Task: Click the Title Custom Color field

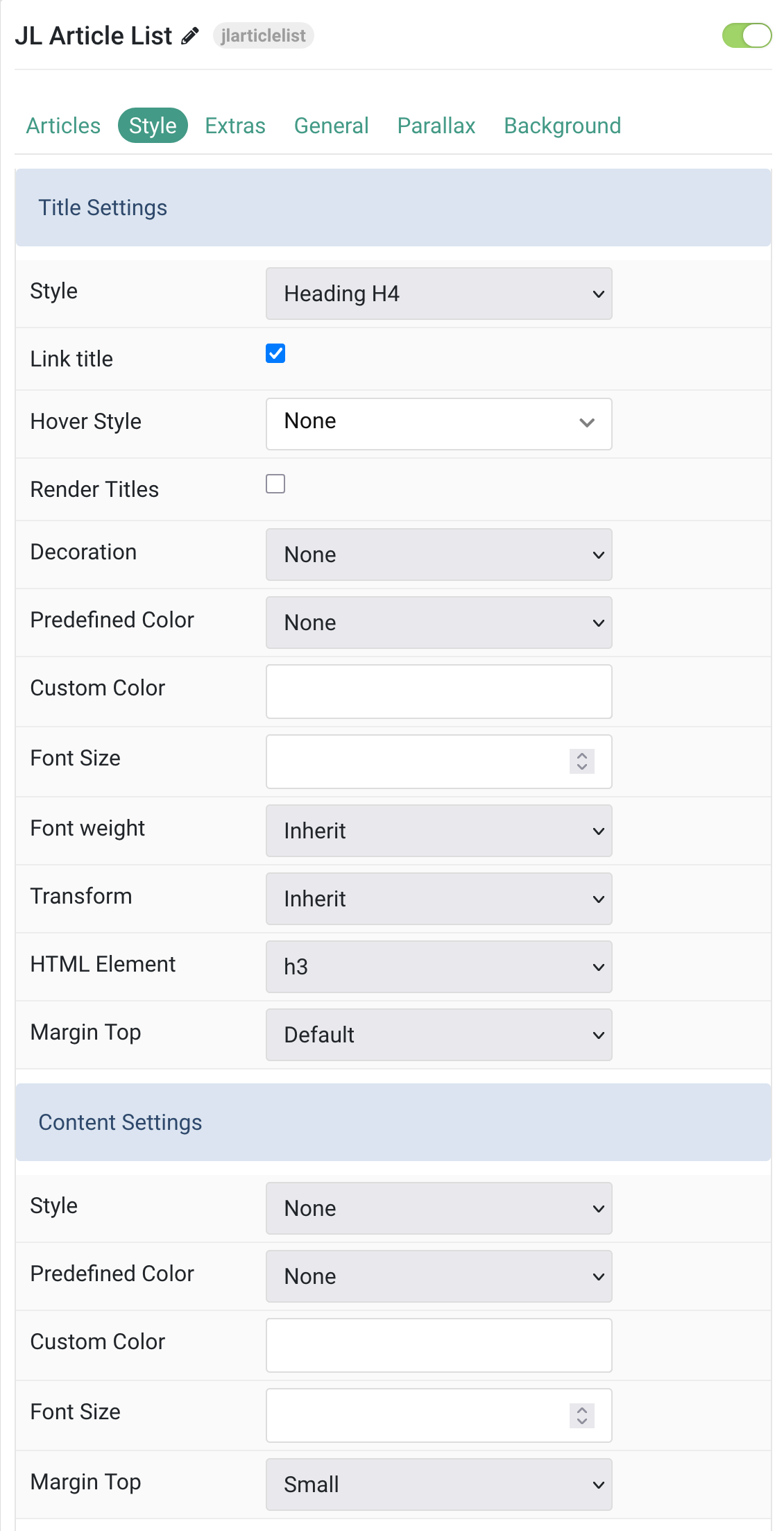Action: (438, 692)
